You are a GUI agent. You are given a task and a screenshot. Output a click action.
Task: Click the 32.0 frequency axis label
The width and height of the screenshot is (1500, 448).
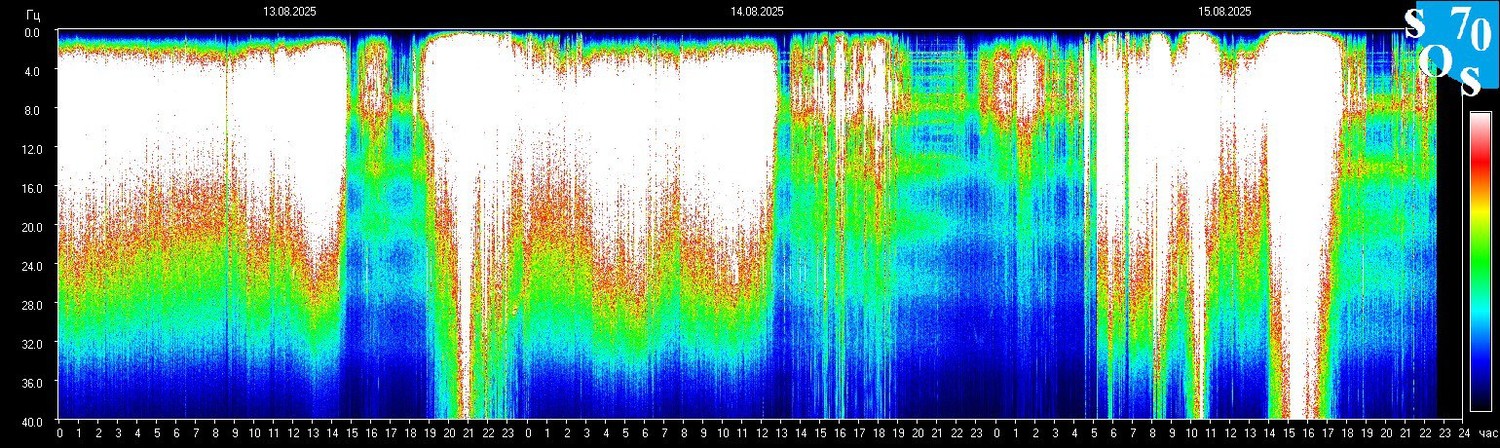coord(30,344)
